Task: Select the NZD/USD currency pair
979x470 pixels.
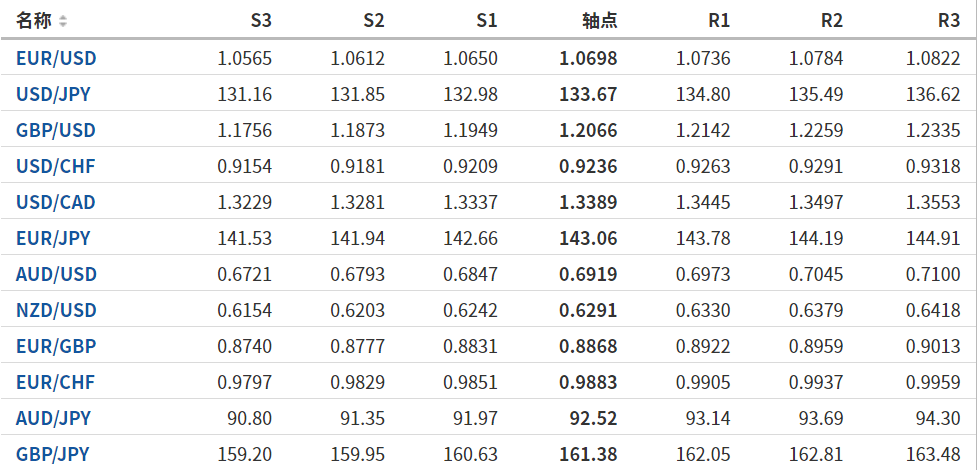Action: click(56, 311)
